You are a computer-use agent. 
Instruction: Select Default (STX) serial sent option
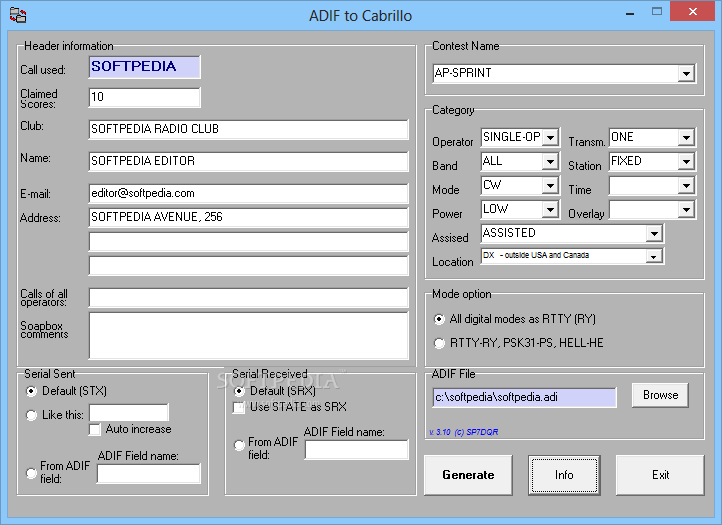pos(31,391)
